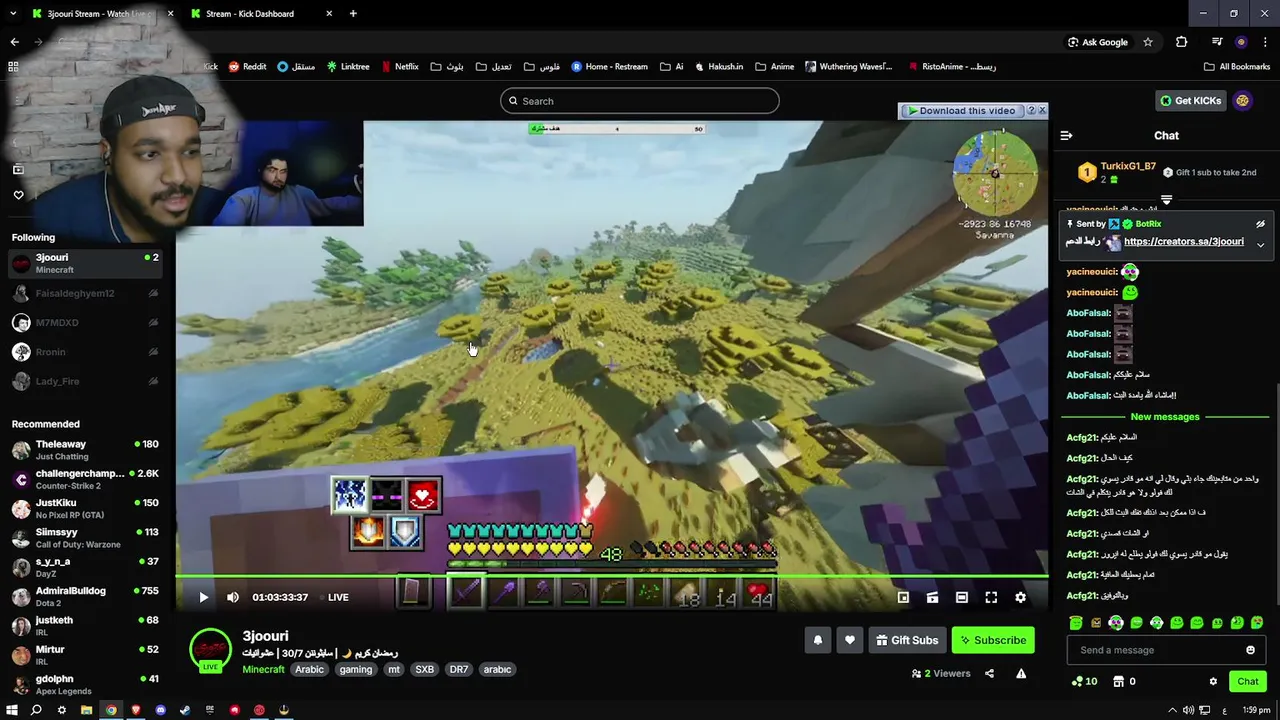This screenshot has height=720, width=1280.
Task: Subscribe to 3joouri
Action: (993, 640)
